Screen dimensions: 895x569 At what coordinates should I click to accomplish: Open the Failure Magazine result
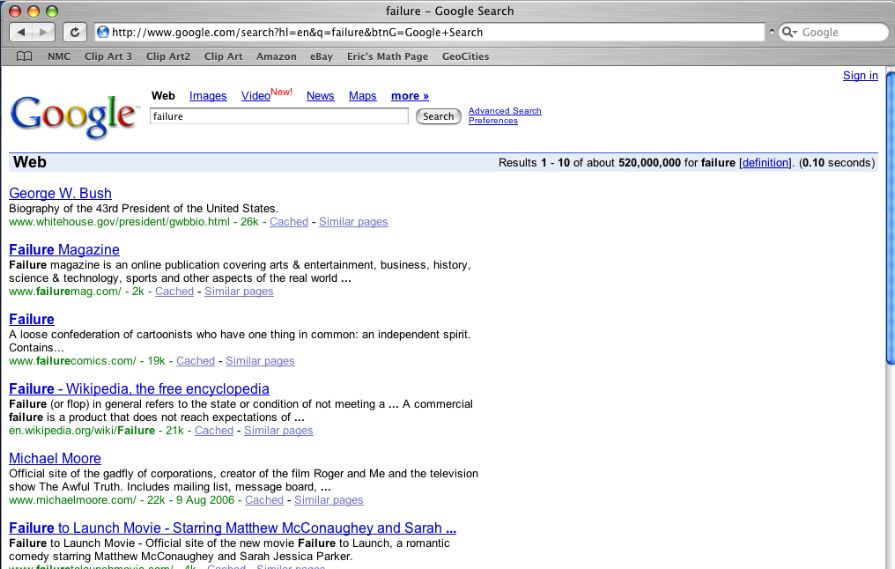(x=64, y=249)
